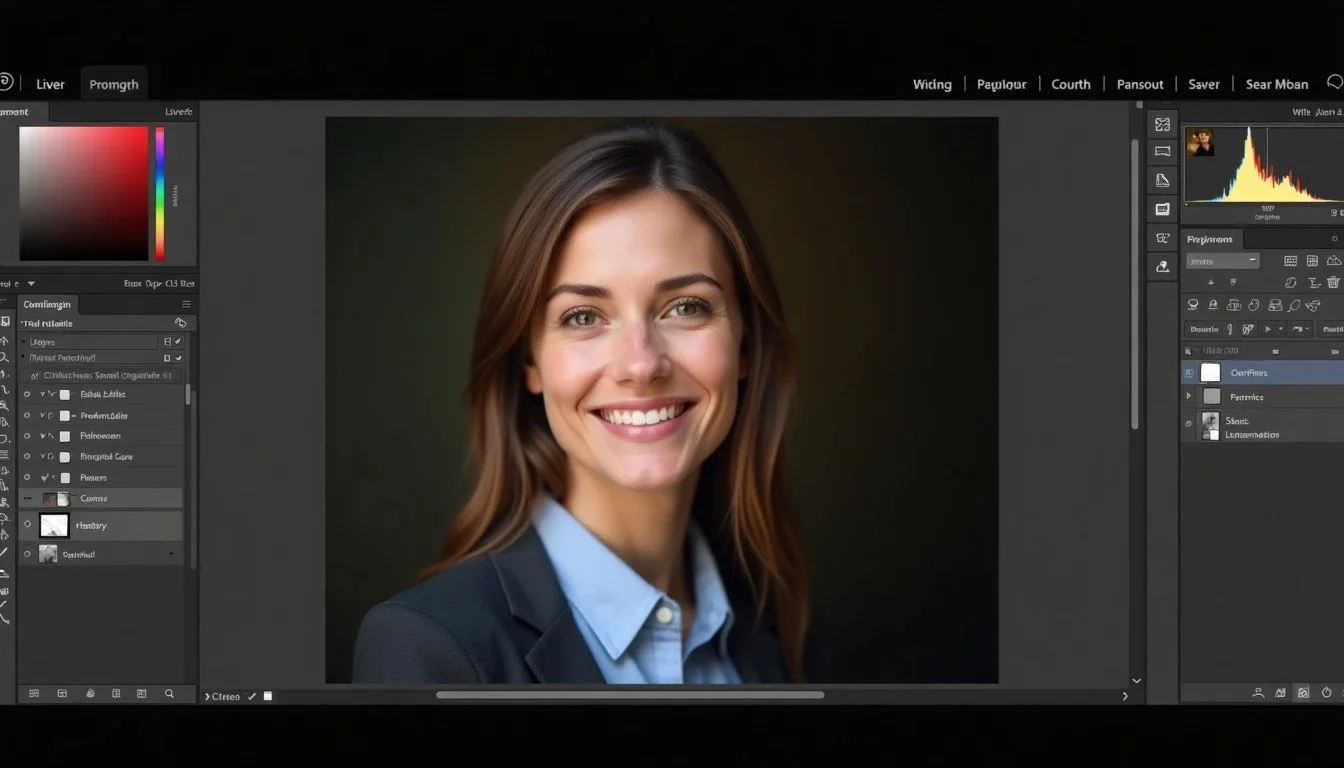This screenshot has width=1344, height=768.
Task: Click the highlighted camera icon in right footer
Action: [x=1302, y=692]
